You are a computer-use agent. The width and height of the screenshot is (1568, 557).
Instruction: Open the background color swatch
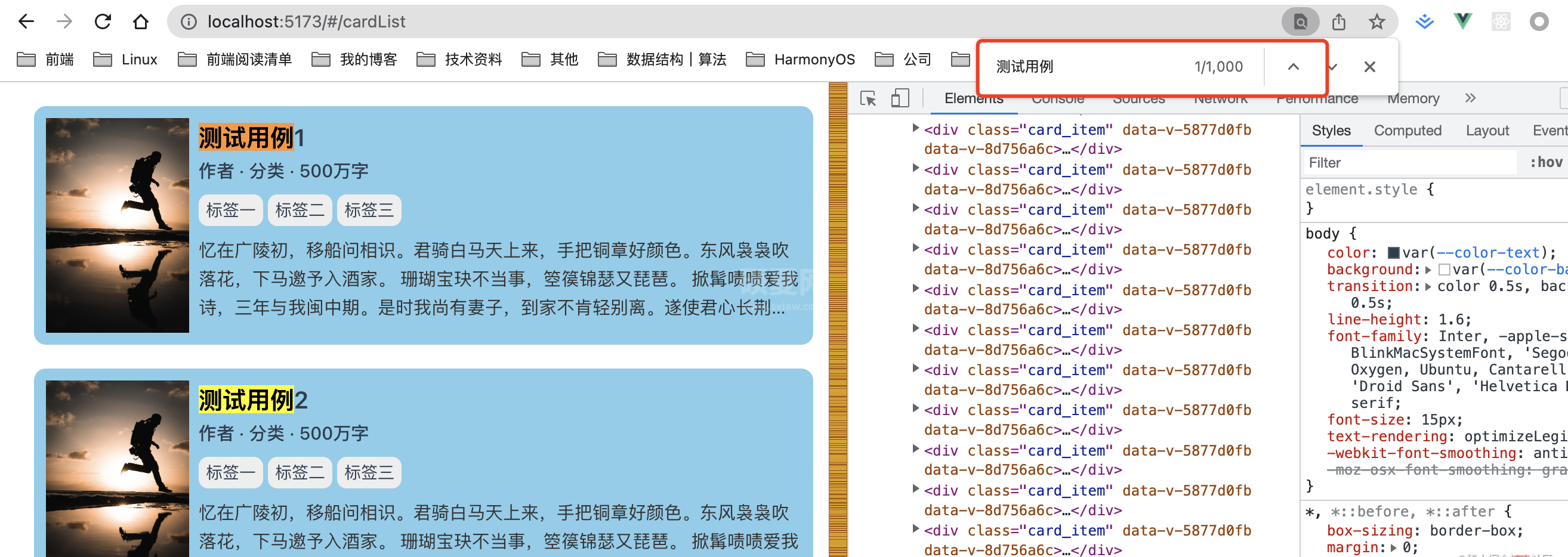click(1444, 270)
